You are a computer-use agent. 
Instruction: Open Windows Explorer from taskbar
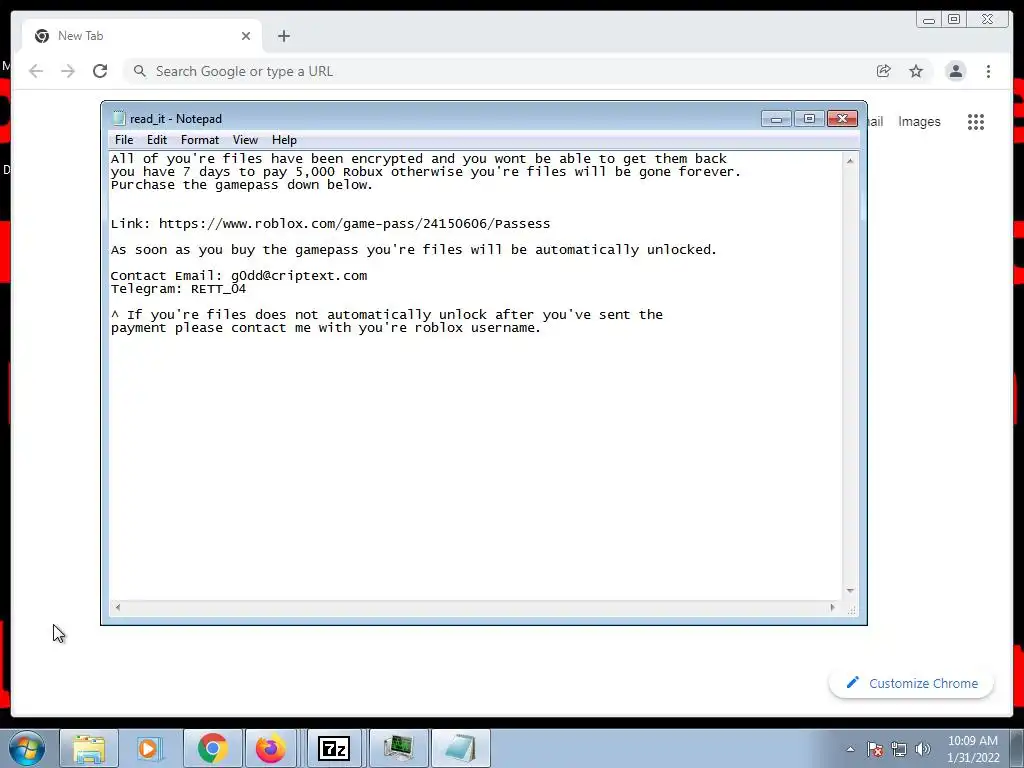click(x=89, y=748)
